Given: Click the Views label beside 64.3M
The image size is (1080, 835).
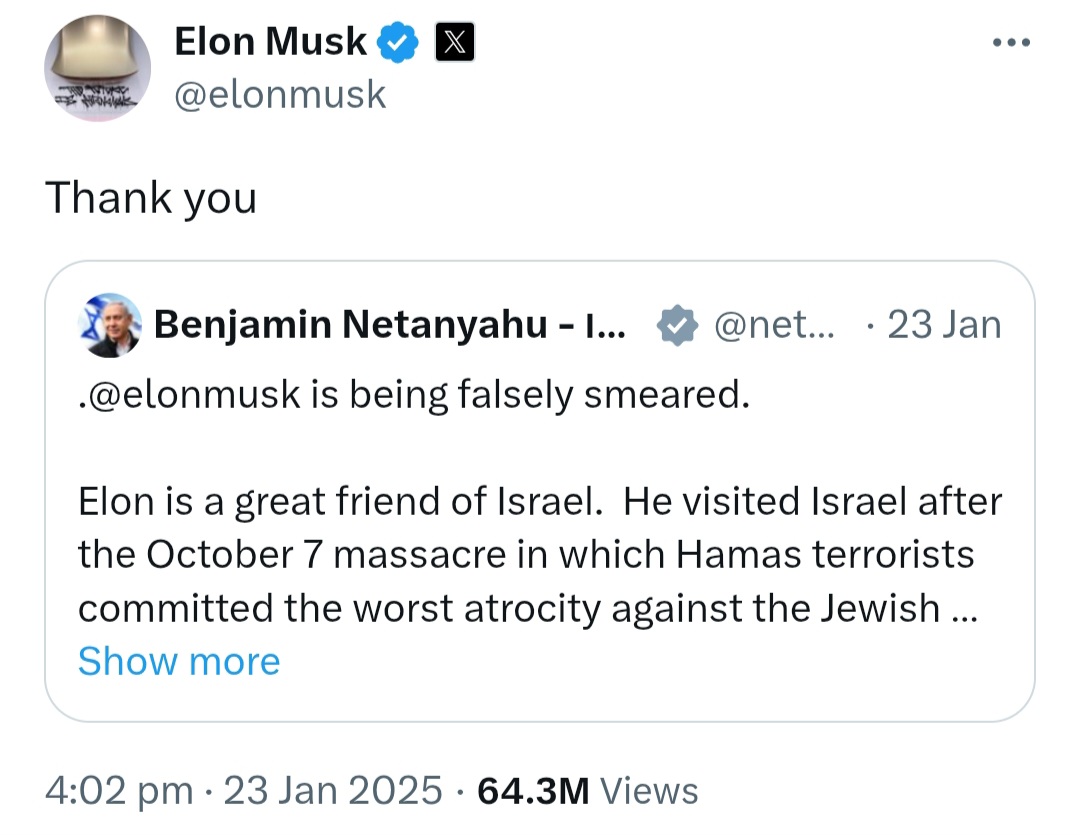Looking at the screenshot, I should click(649, 791).
